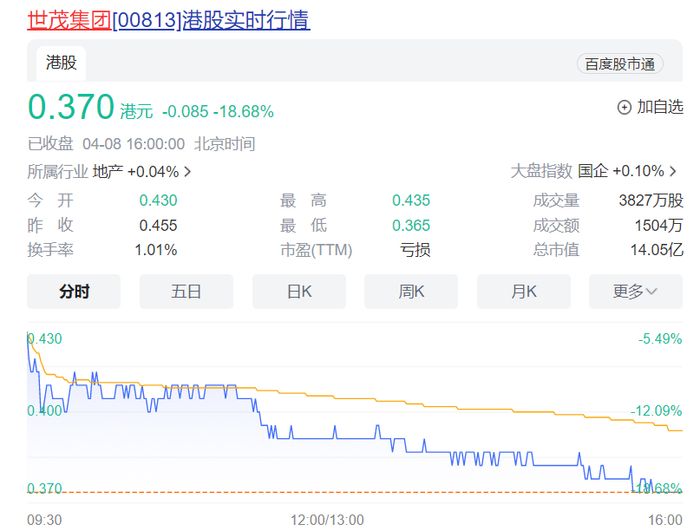Click the 成交额 value 1504万

coord(659,225)
